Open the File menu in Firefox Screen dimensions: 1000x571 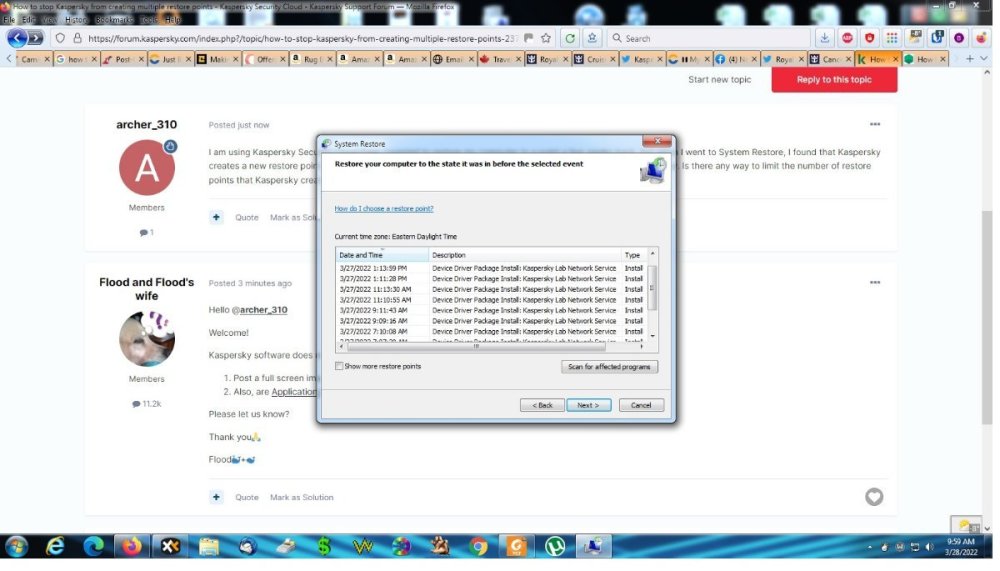(9, 20)
